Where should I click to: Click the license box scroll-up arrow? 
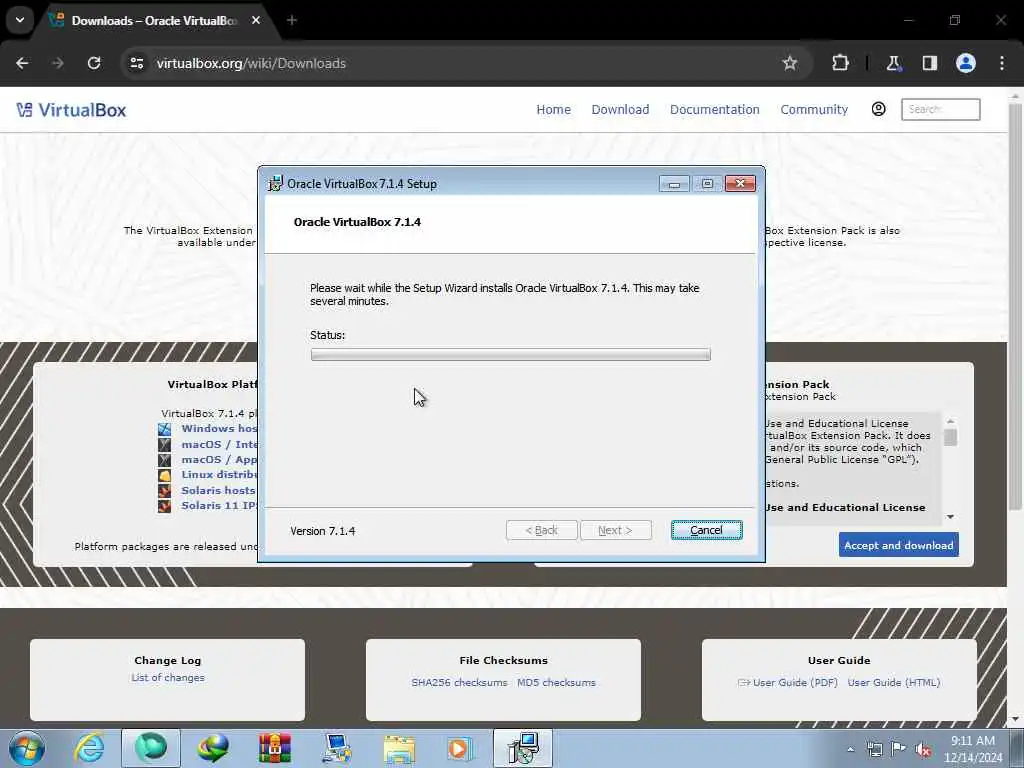pyautogui.click(x=951, y=421)
